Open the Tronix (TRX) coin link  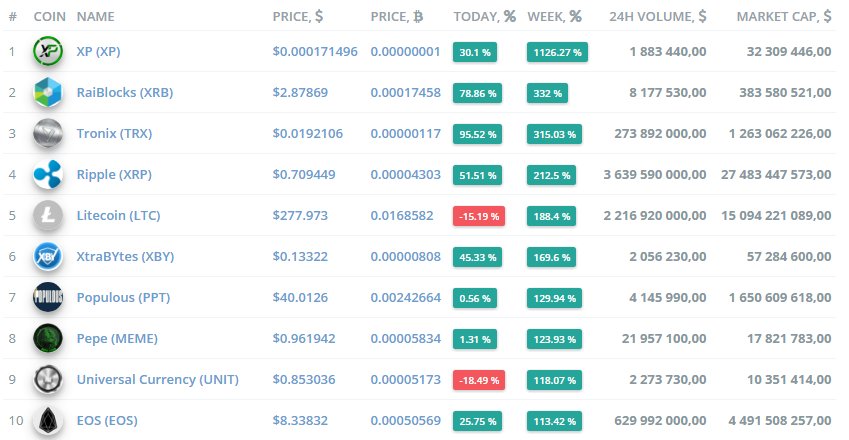click(114, 134)
